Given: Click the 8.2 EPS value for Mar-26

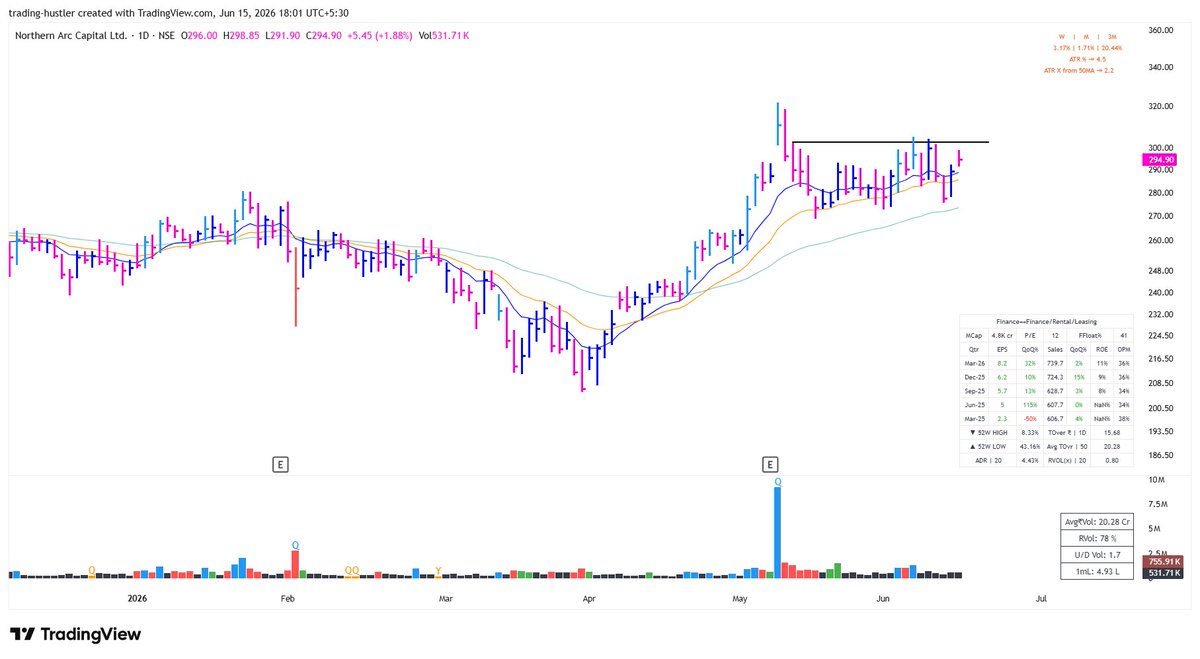Looking at the screenshot, I should [1002, 363].
